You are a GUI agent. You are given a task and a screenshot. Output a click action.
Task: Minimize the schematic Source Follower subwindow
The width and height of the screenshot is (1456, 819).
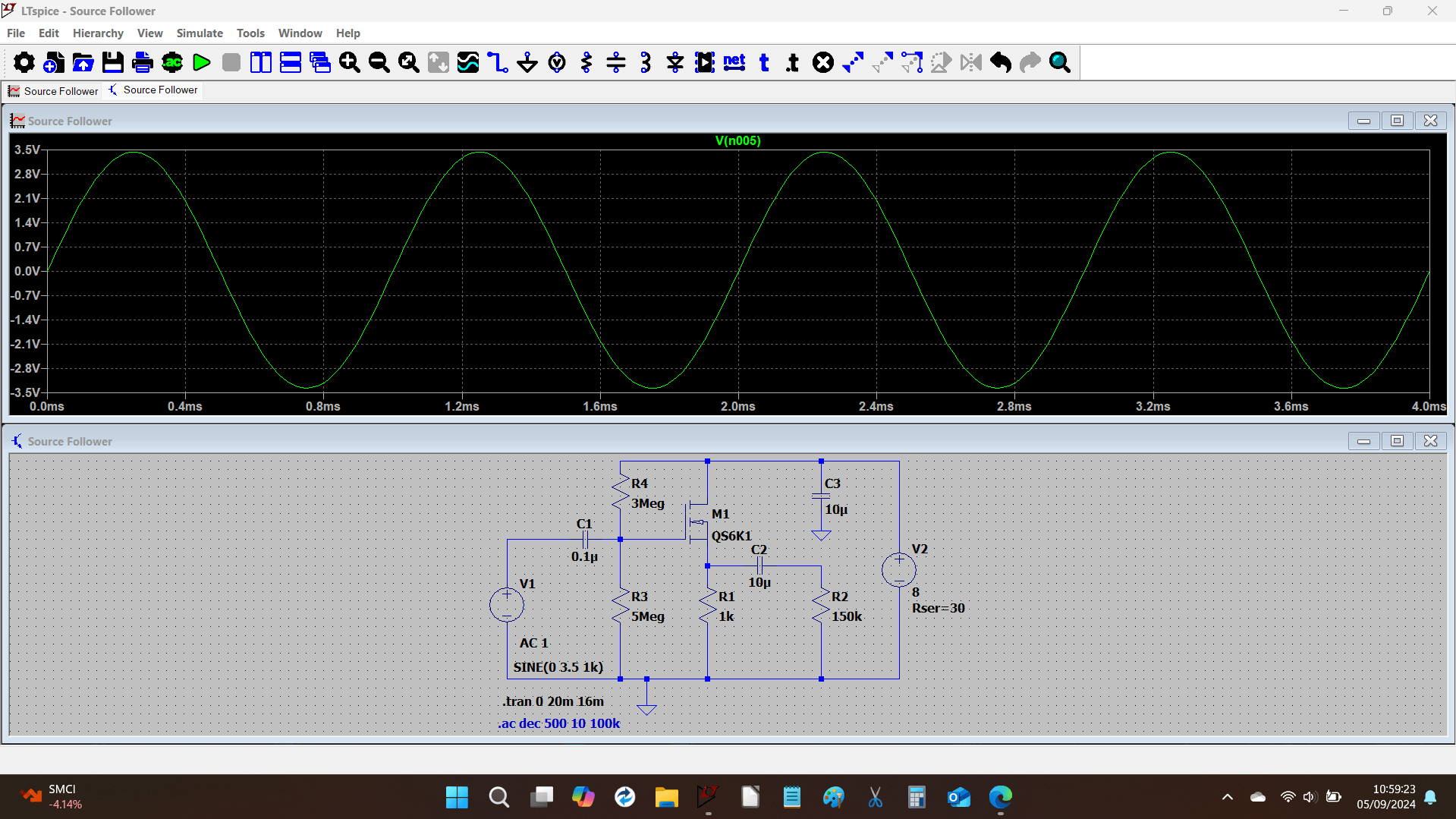(1363, 441)
